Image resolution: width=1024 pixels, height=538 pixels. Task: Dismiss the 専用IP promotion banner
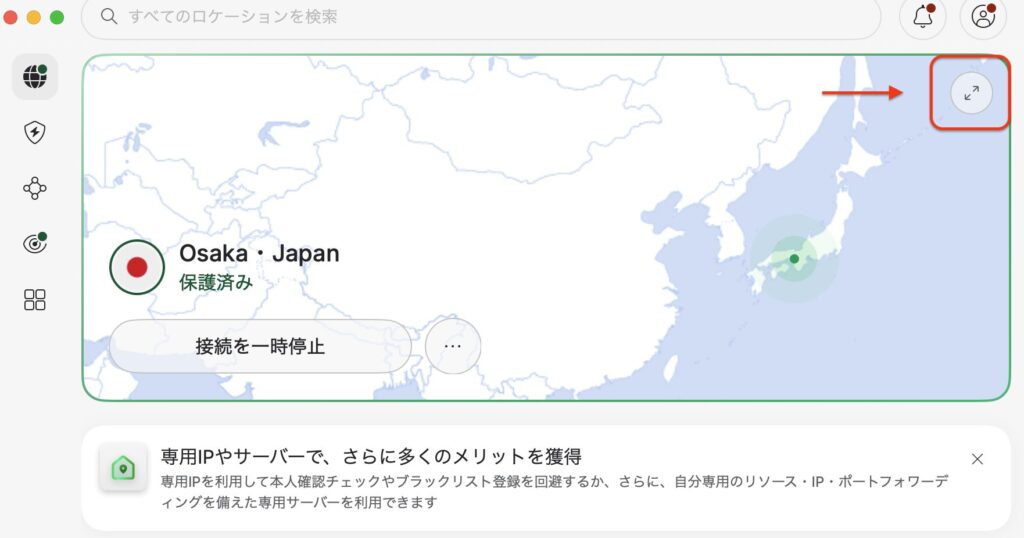click(x=977, y=459)
